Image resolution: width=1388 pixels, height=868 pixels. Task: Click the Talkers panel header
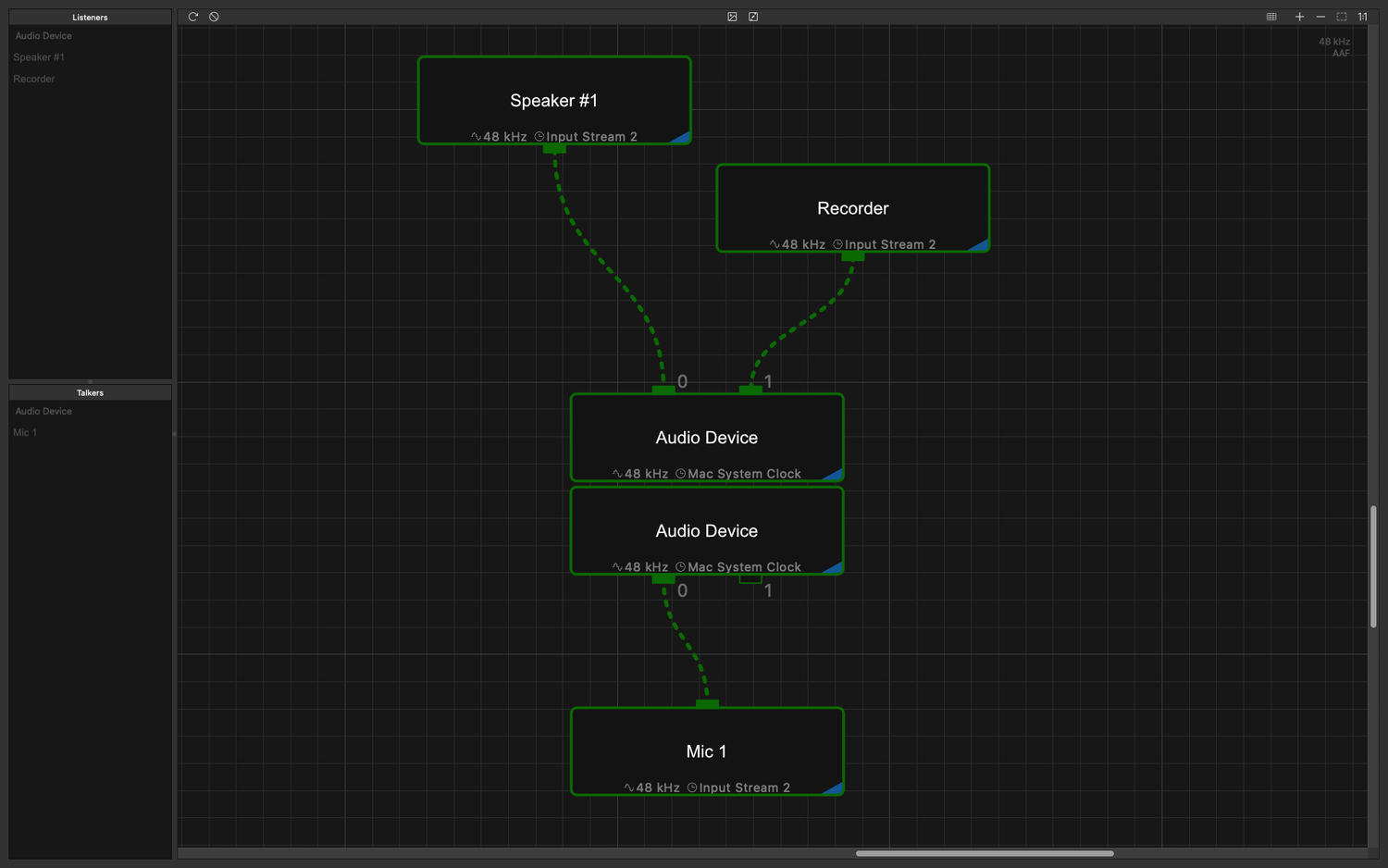click(90, 392)
